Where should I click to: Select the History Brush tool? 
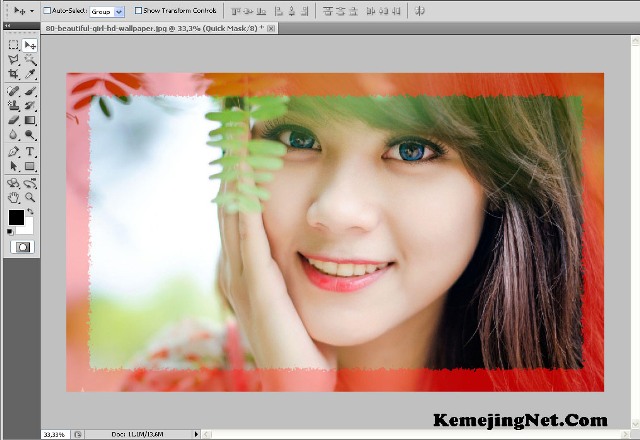point(30,105)
